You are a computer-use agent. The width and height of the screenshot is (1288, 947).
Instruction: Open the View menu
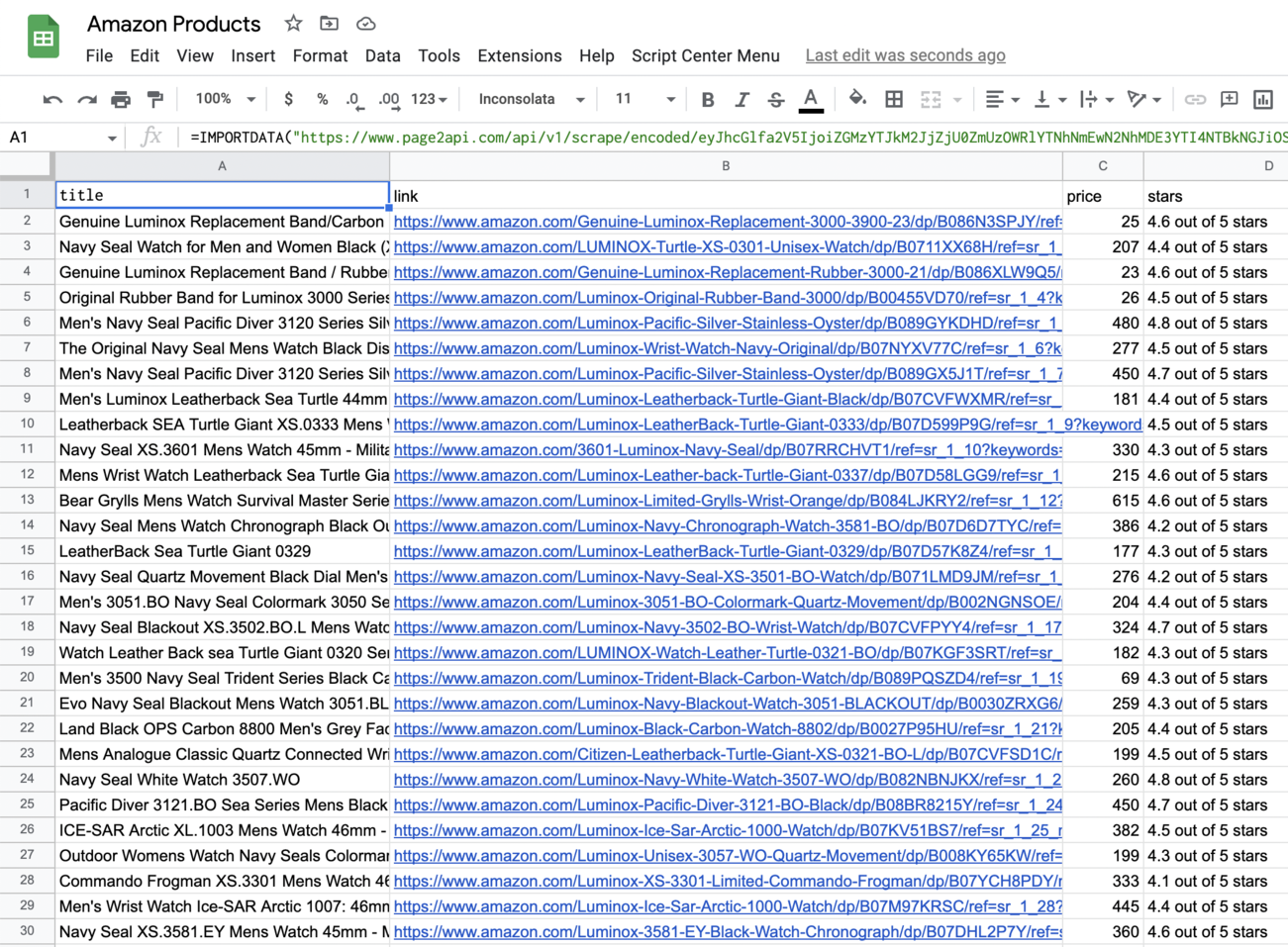pos(195,55)
